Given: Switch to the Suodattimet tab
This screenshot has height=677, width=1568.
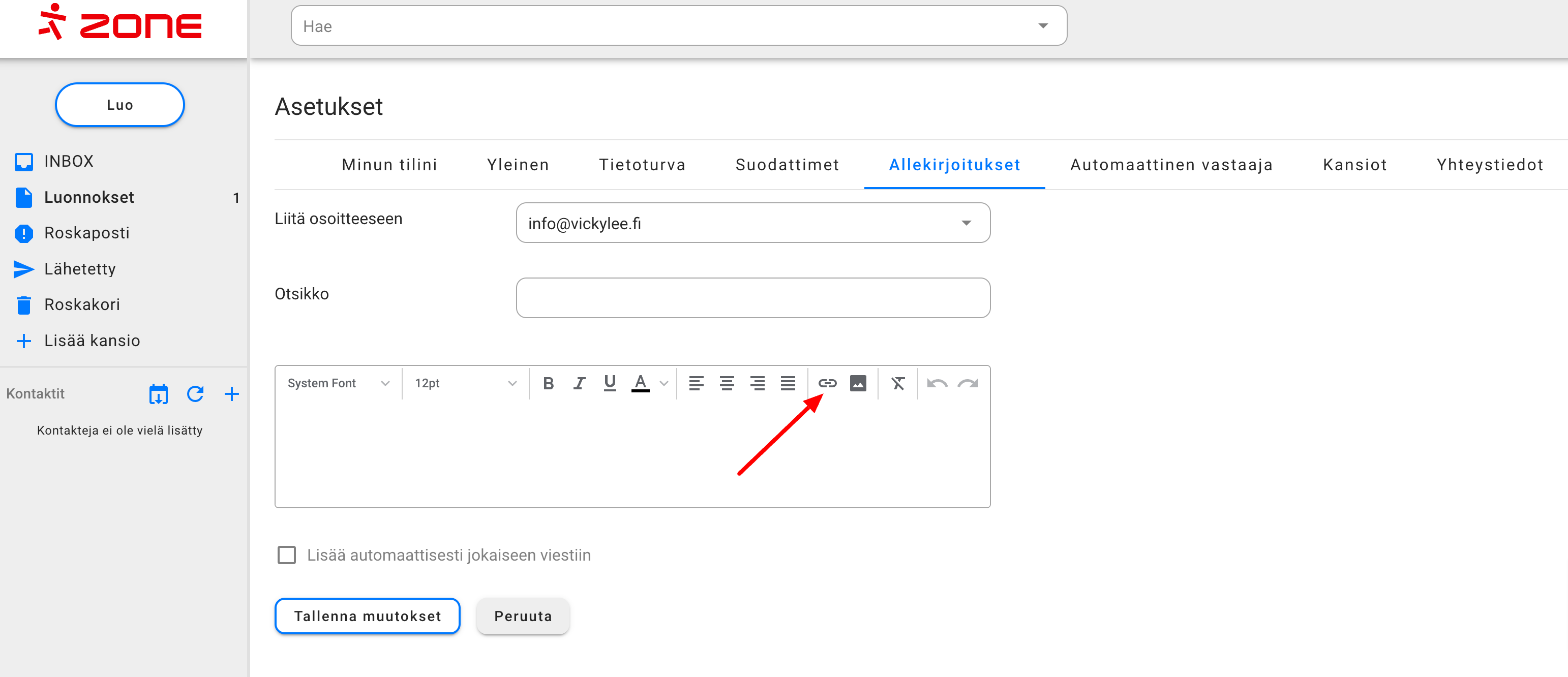Looking at the screenshot, I should 787,165.
